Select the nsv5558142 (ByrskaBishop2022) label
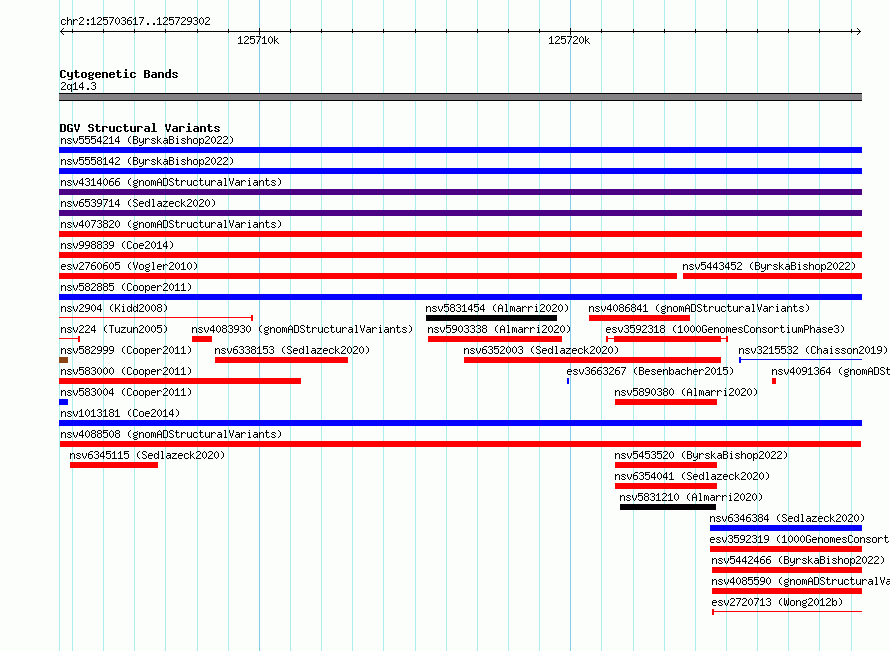Screen dimensions: 890x651 (147, 161)
